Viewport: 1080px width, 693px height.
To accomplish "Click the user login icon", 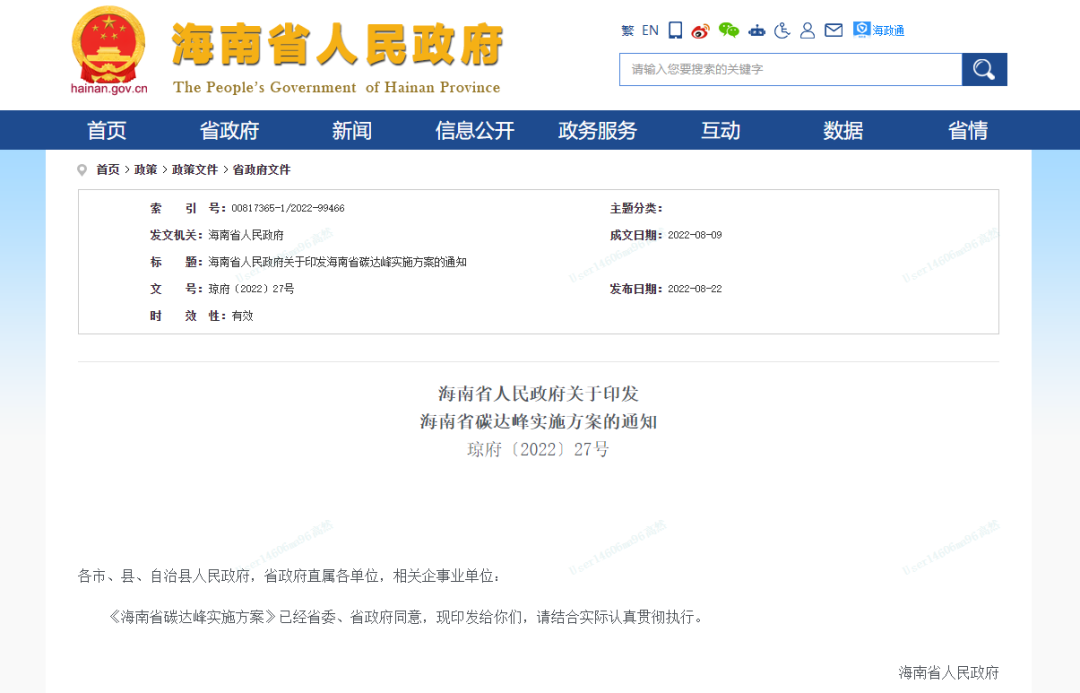I will pyautogui.click(x=807, y=31).
